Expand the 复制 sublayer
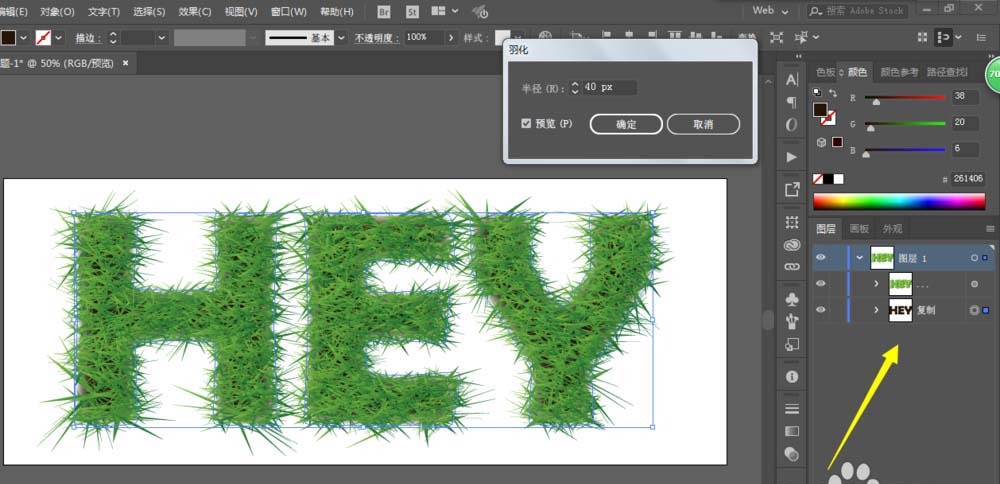Image resolution: width=1000 pixels, height=484 pixels. 876,311
